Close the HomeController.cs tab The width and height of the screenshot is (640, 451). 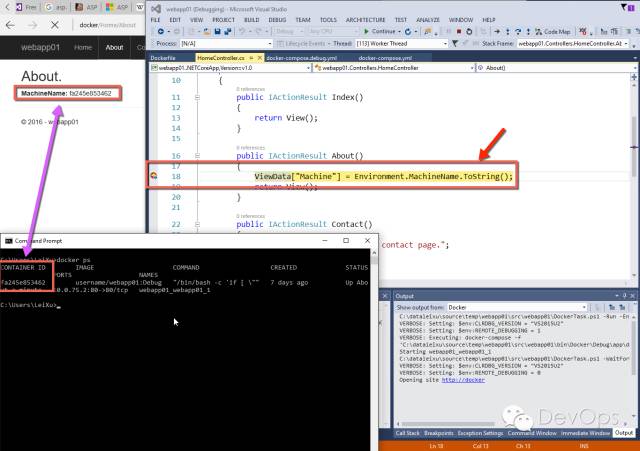point(260,58)
